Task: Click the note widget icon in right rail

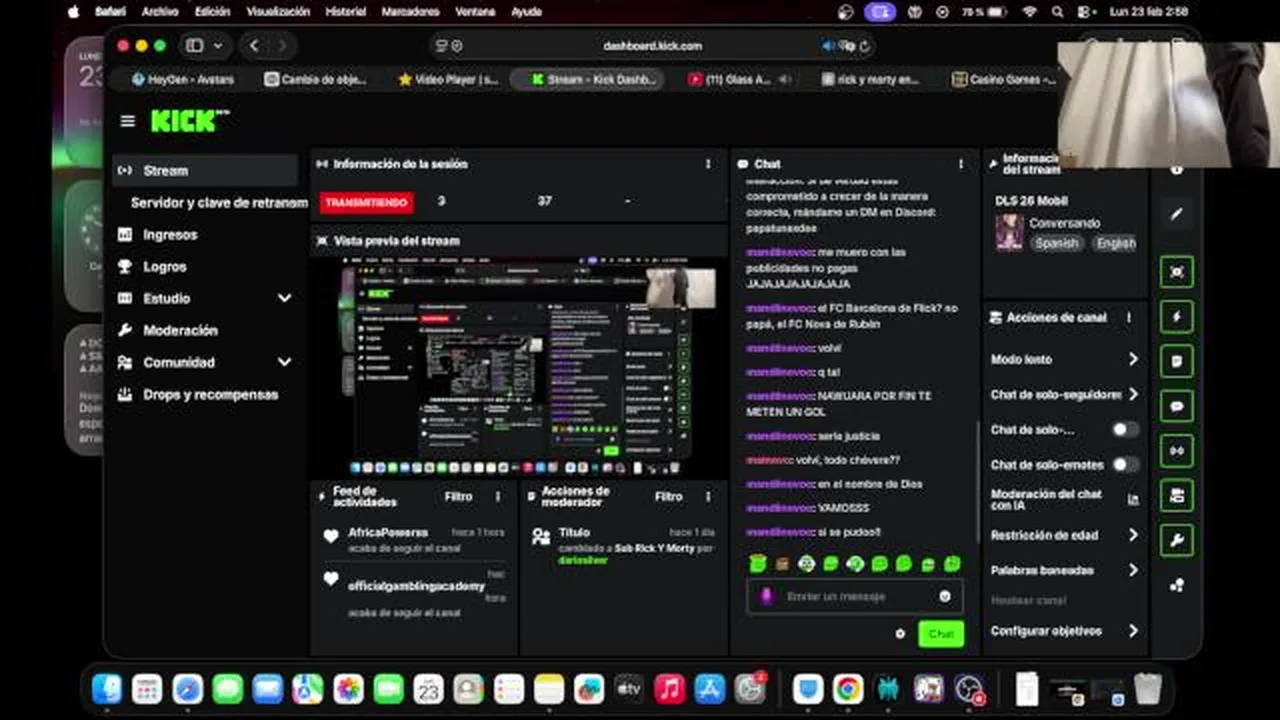Action: point(1177,361)
